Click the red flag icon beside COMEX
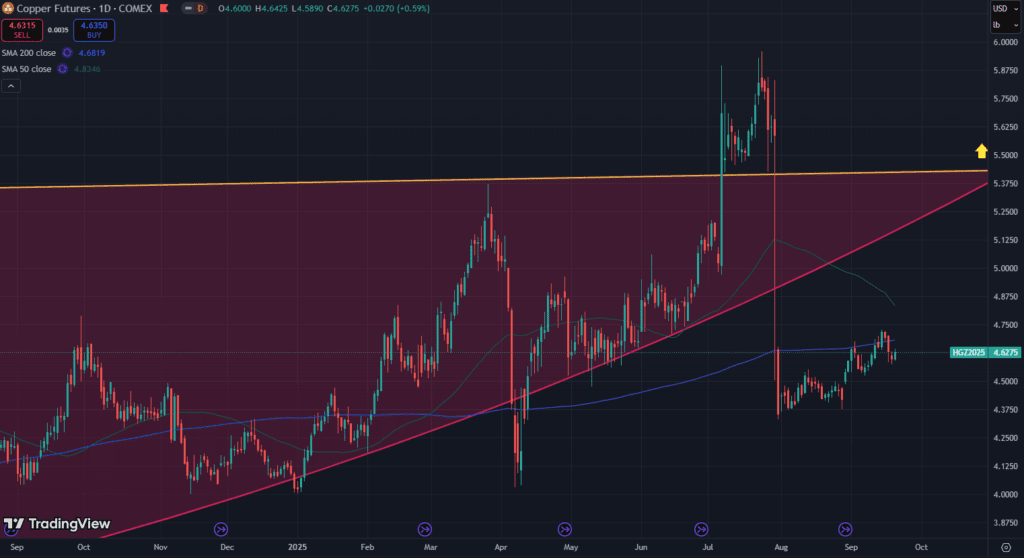This screenshot has width=1024, height=558. [166, 8]
